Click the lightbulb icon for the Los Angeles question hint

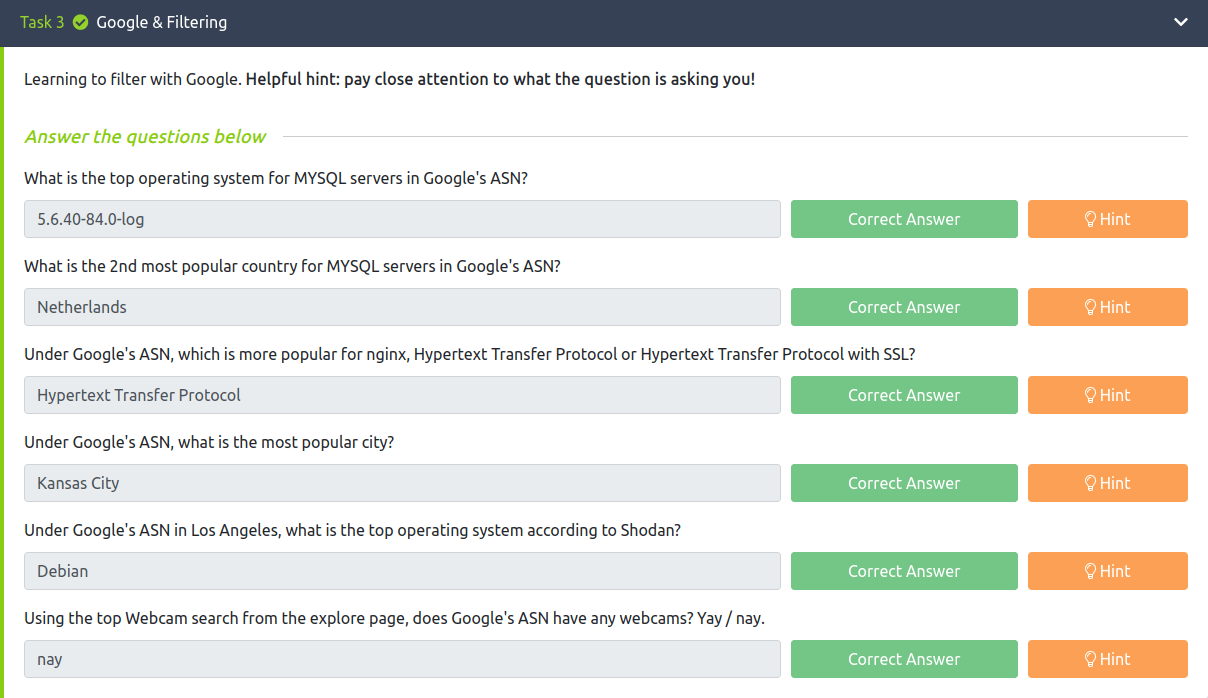pos(1090,571)
